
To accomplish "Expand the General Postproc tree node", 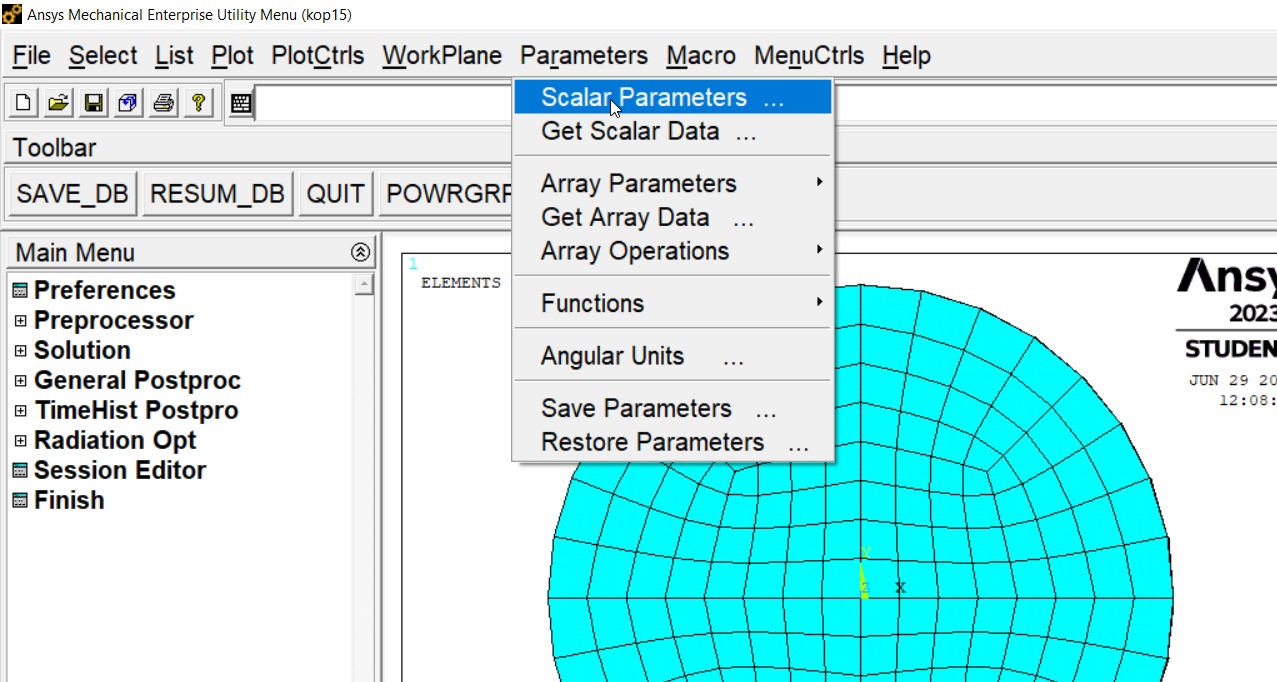I will point(20,381).
